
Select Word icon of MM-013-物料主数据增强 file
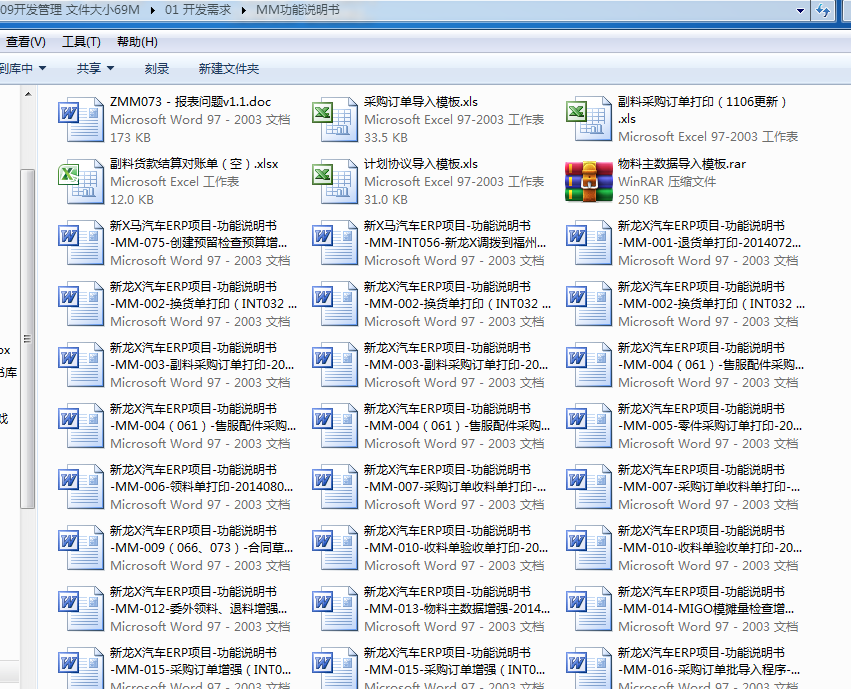click(335, 609)
